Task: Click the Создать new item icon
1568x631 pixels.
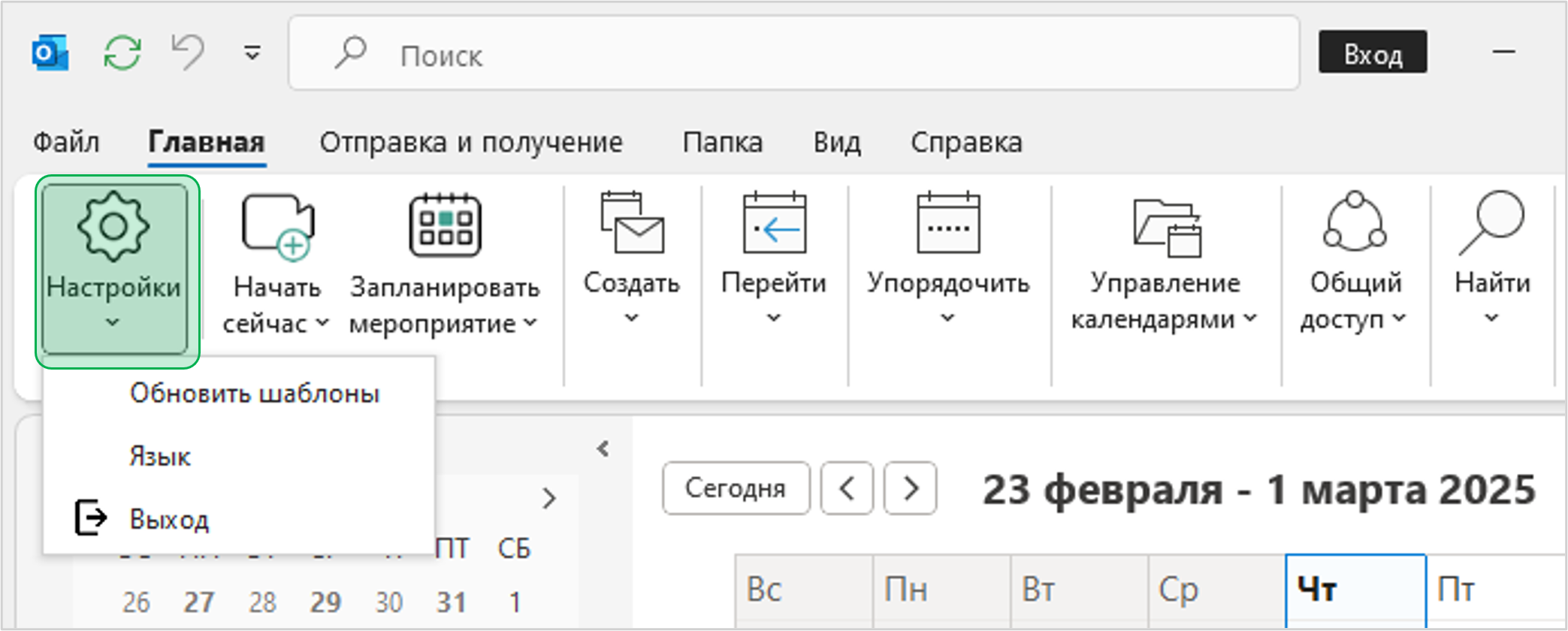Action: (x=632, y=223)
